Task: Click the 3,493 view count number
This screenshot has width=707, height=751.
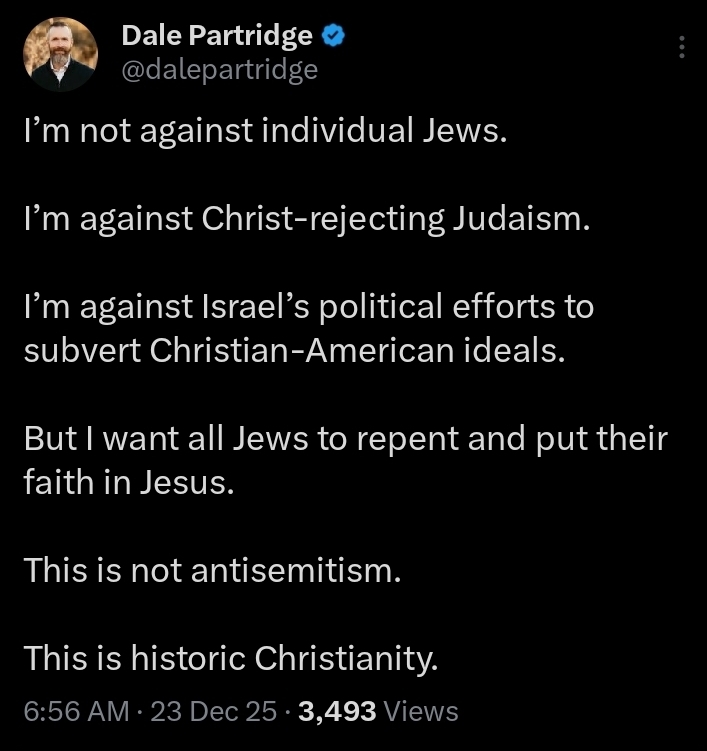Action: pos(337,711)
